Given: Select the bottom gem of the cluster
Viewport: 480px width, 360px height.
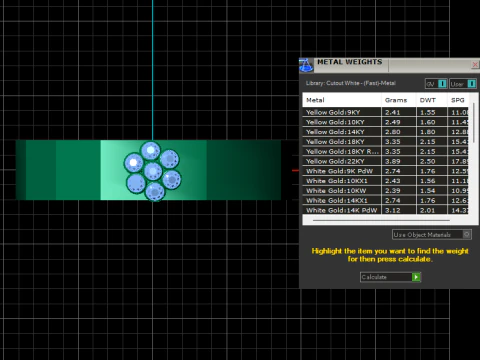Looking at the screenshot, I should coord(155,192).
